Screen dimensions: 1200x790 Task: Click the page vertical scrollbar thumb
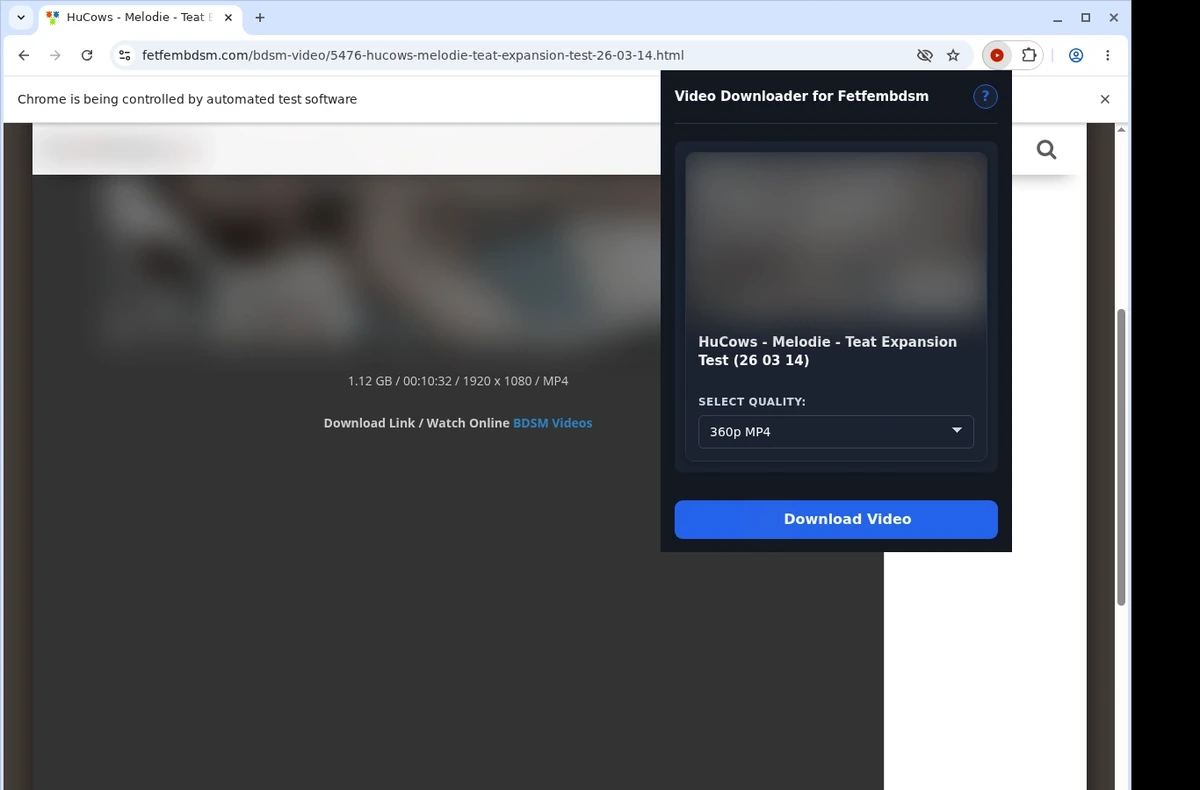(x=1121, y=457)
